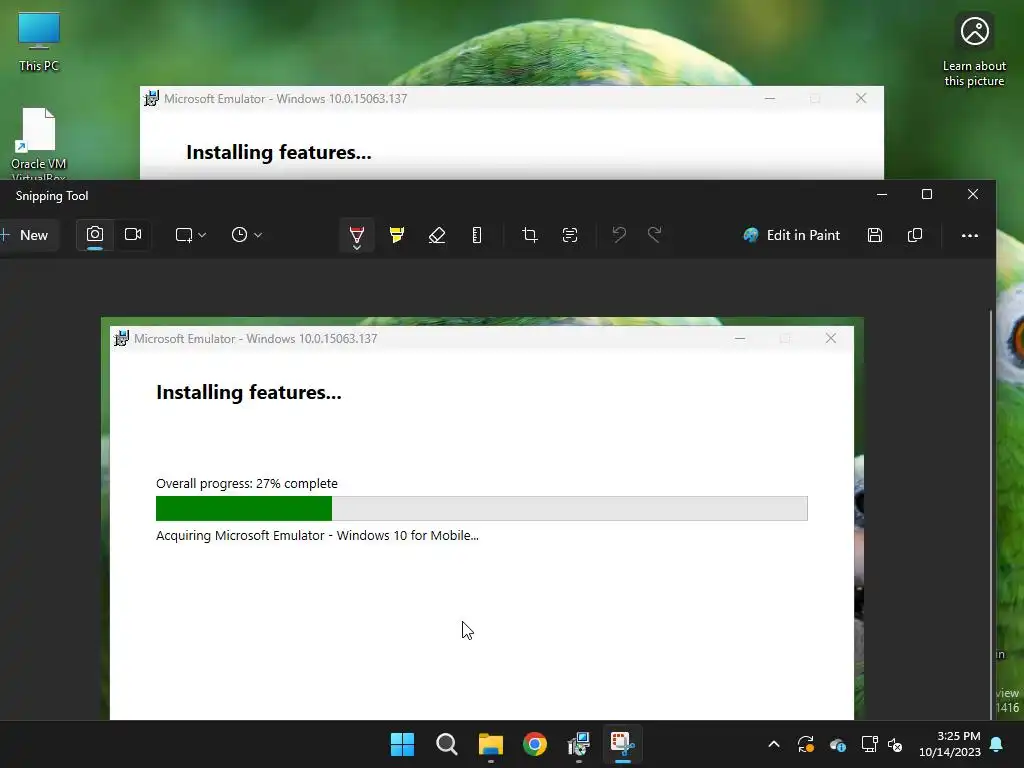The width and height of the screenshot is (1024, 768).
Task: Close the Snipping Tool window
Action: (973, 195)
